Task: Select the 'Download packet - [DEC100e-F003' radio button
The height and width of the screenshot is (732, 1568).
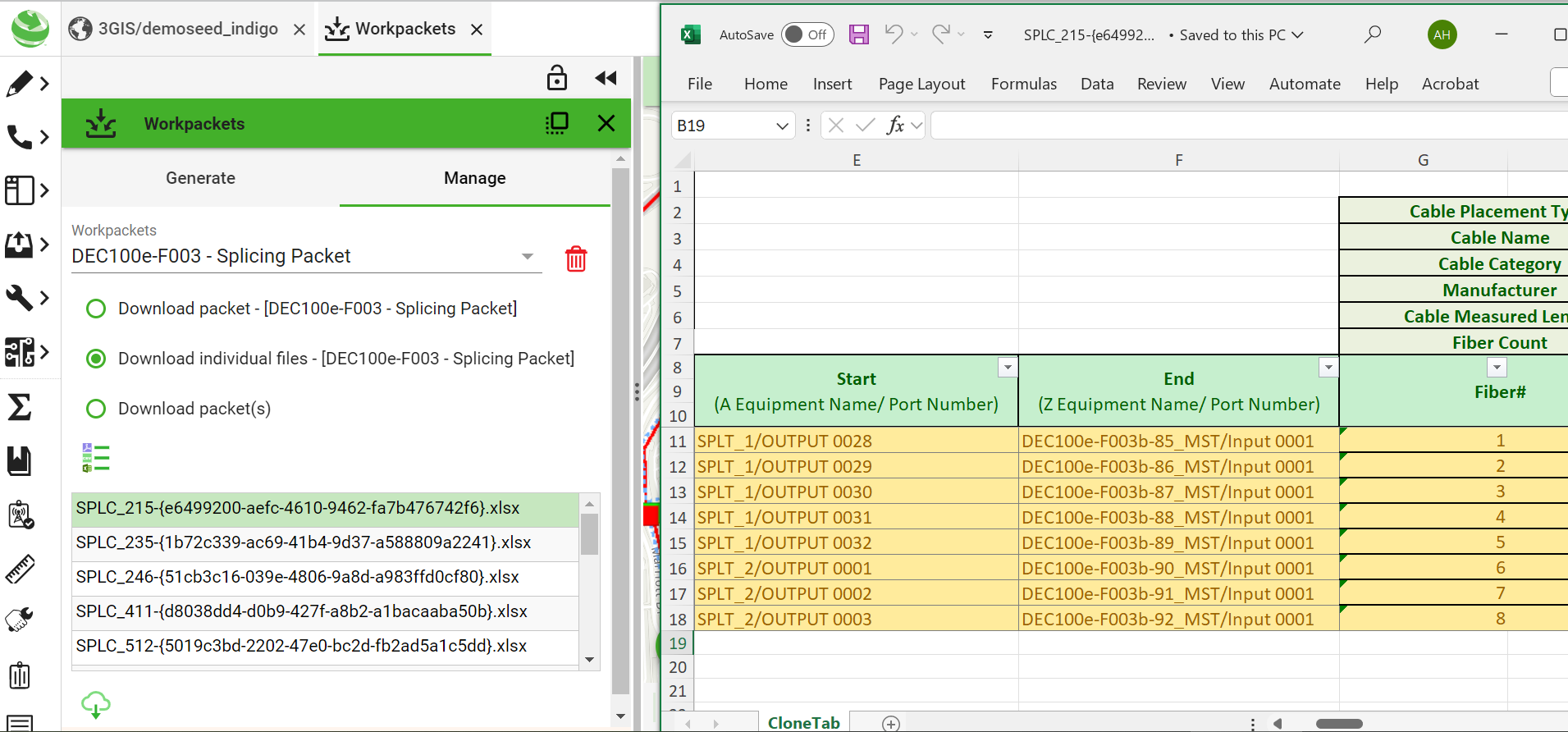Action: [x=96, y=309]
